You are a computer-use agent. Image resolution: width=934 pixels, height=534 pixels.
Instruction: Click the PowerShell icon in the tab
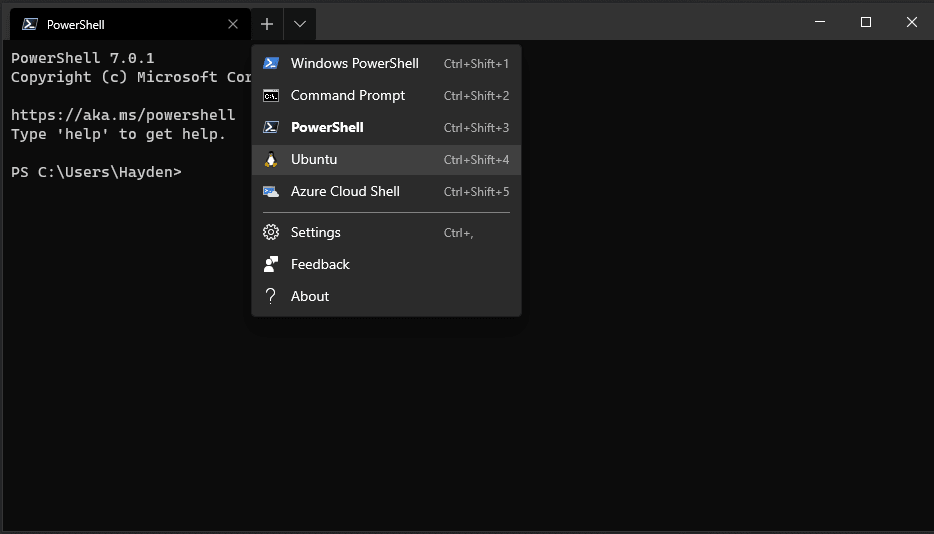[x=30, y=24]
